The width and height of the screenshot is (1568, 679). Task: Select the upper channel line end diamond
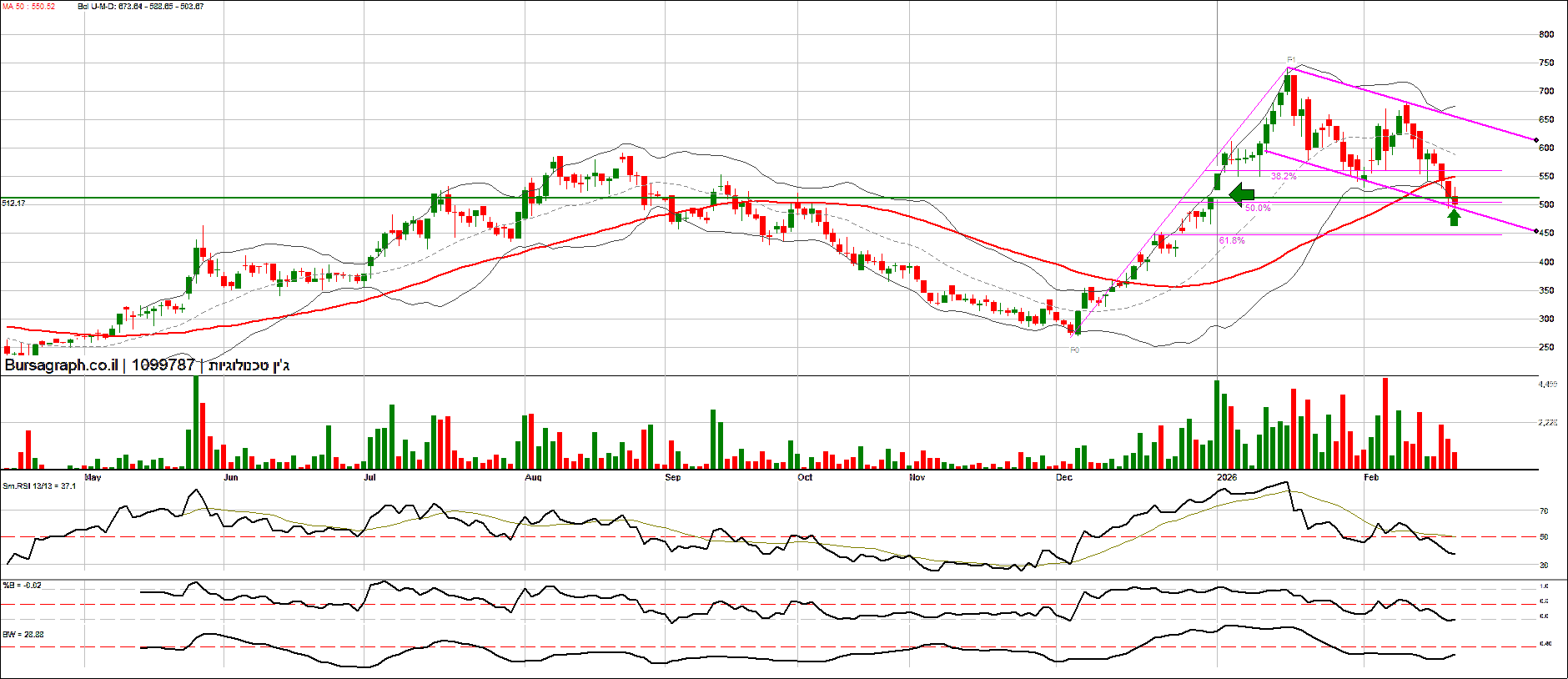pos(1535,139)
